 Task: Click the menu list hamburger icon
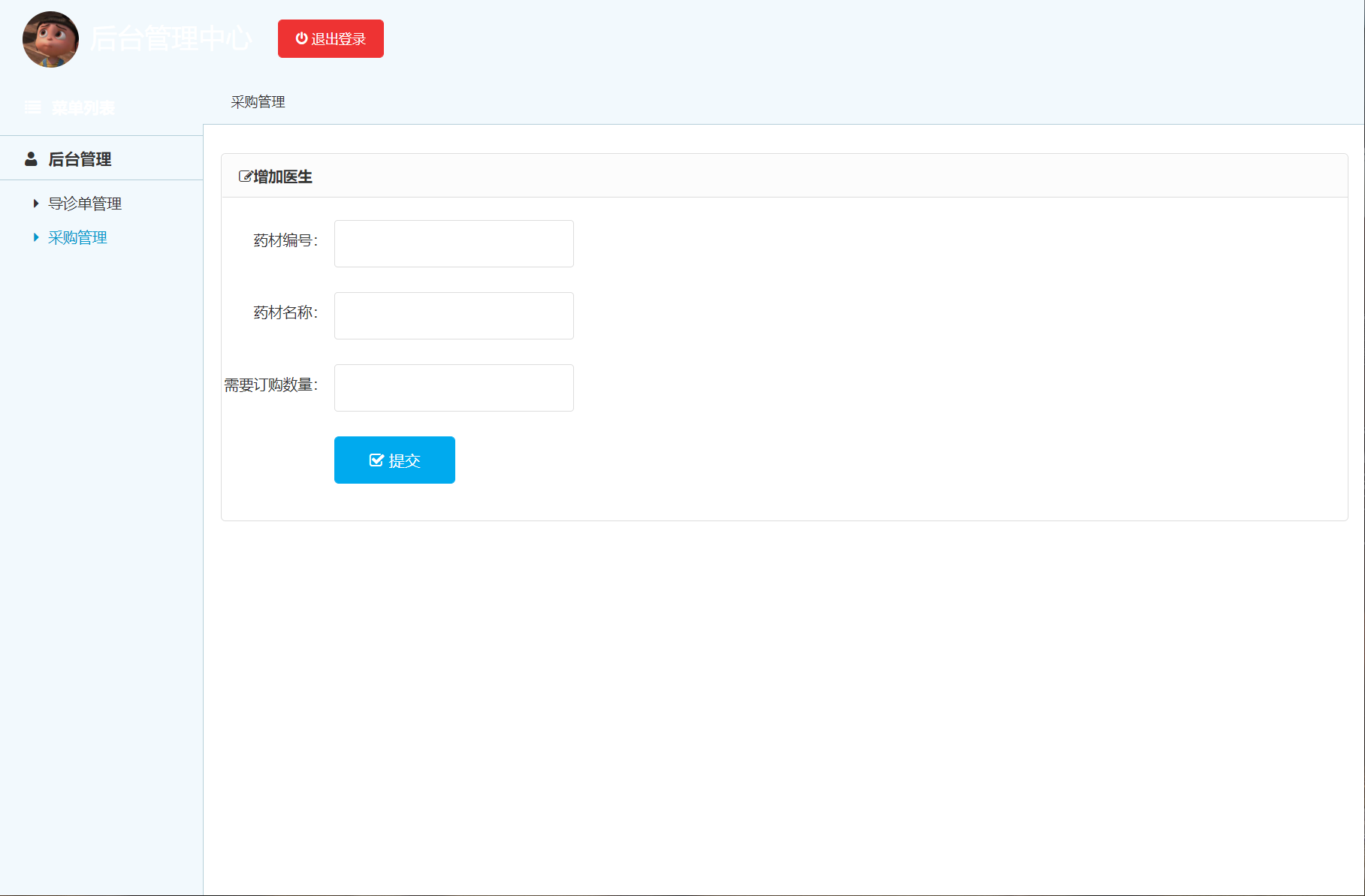pos(32,107)
